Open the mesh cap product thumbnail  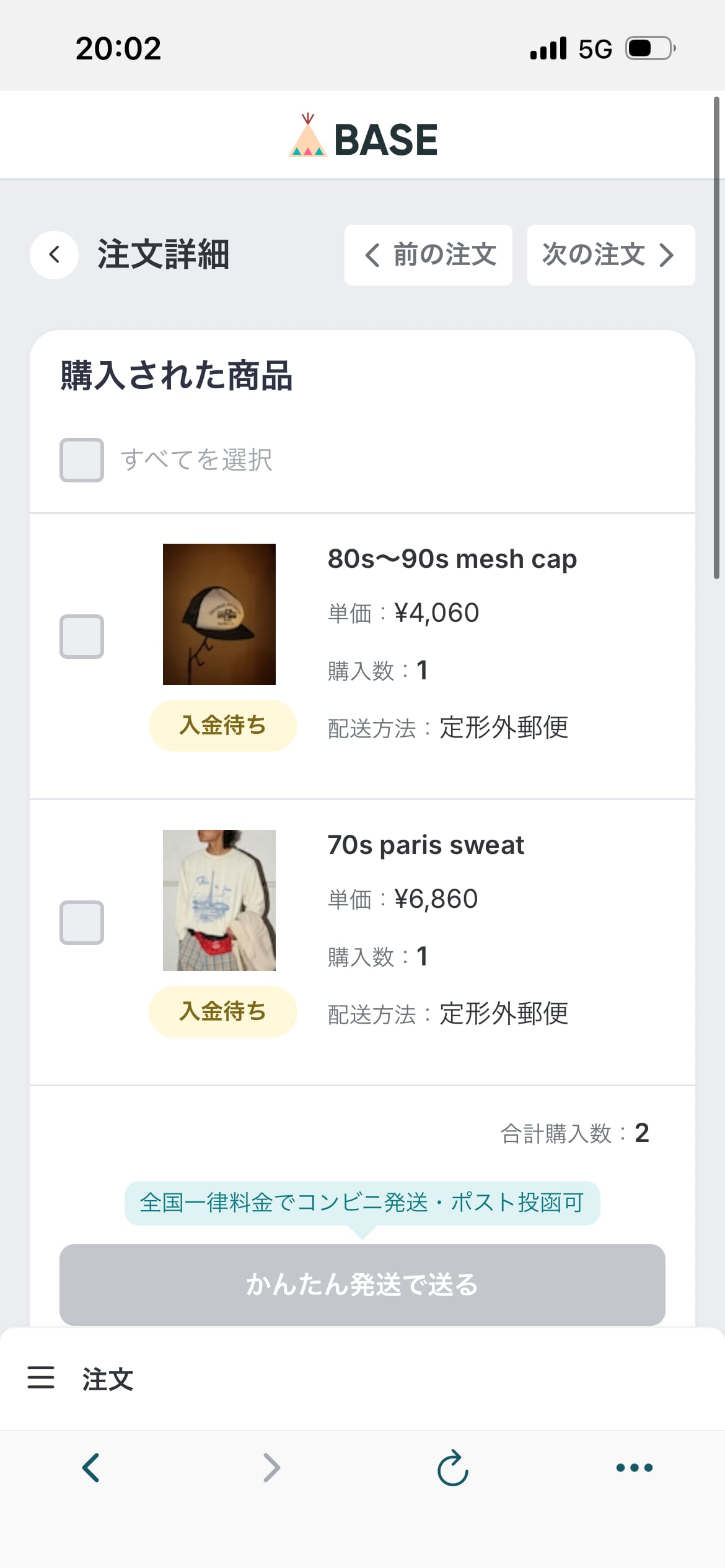219,614
